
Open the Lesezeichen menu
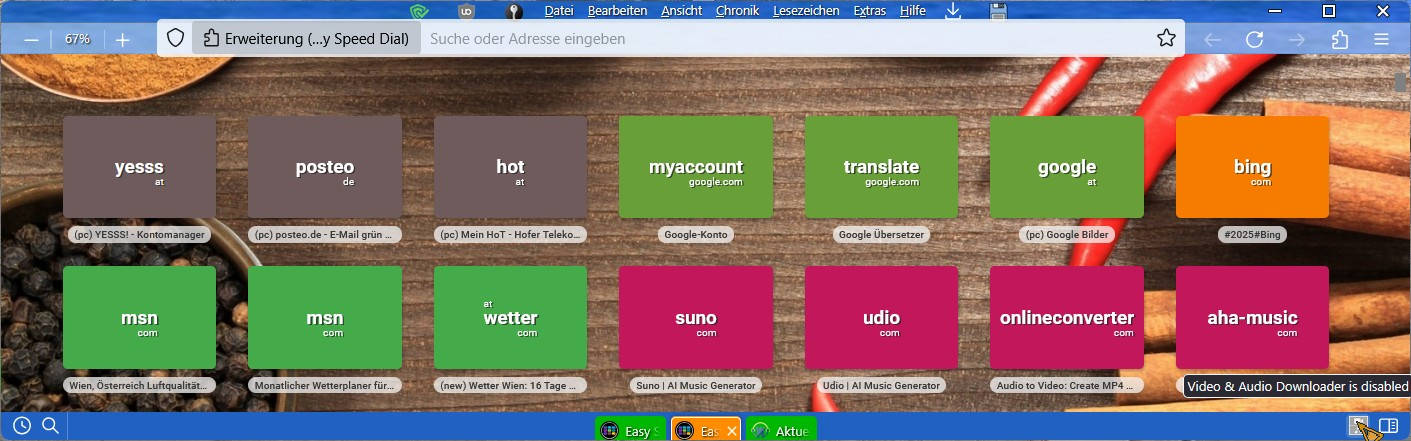(x=807, y=11)
